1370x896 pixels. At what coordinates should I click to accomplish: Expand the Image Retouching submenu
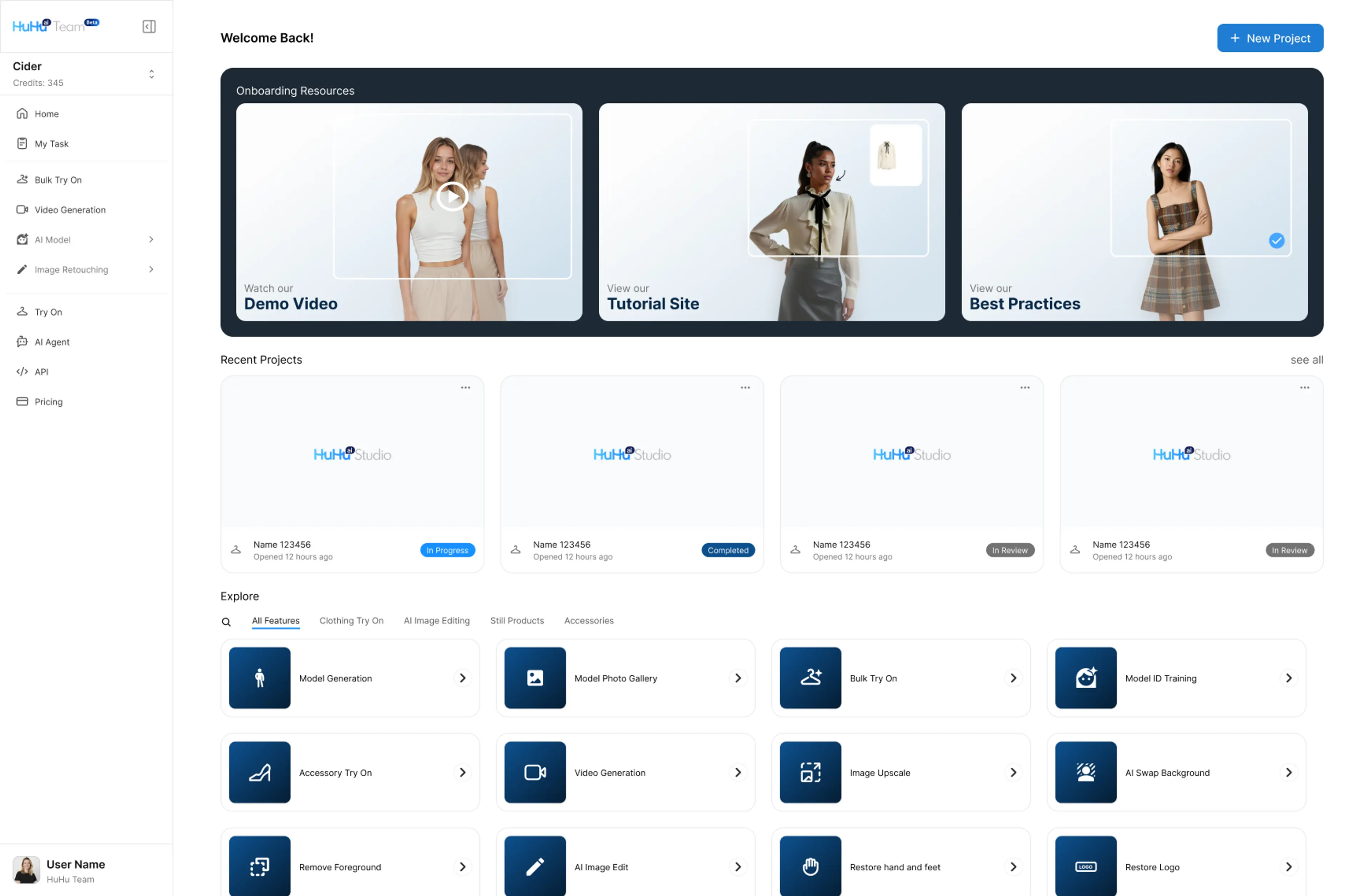pyautogui.click(x=151, y=269)
